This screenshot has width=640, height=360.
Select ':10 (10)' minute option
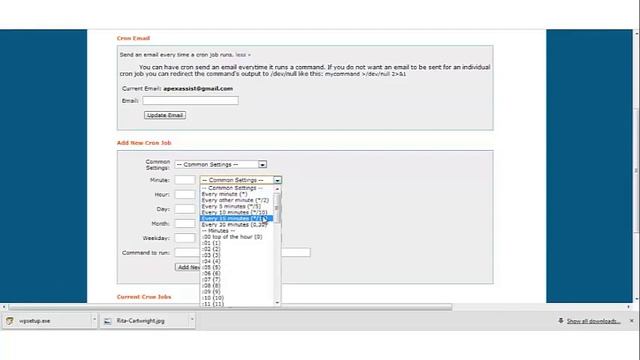coord(213,298)
